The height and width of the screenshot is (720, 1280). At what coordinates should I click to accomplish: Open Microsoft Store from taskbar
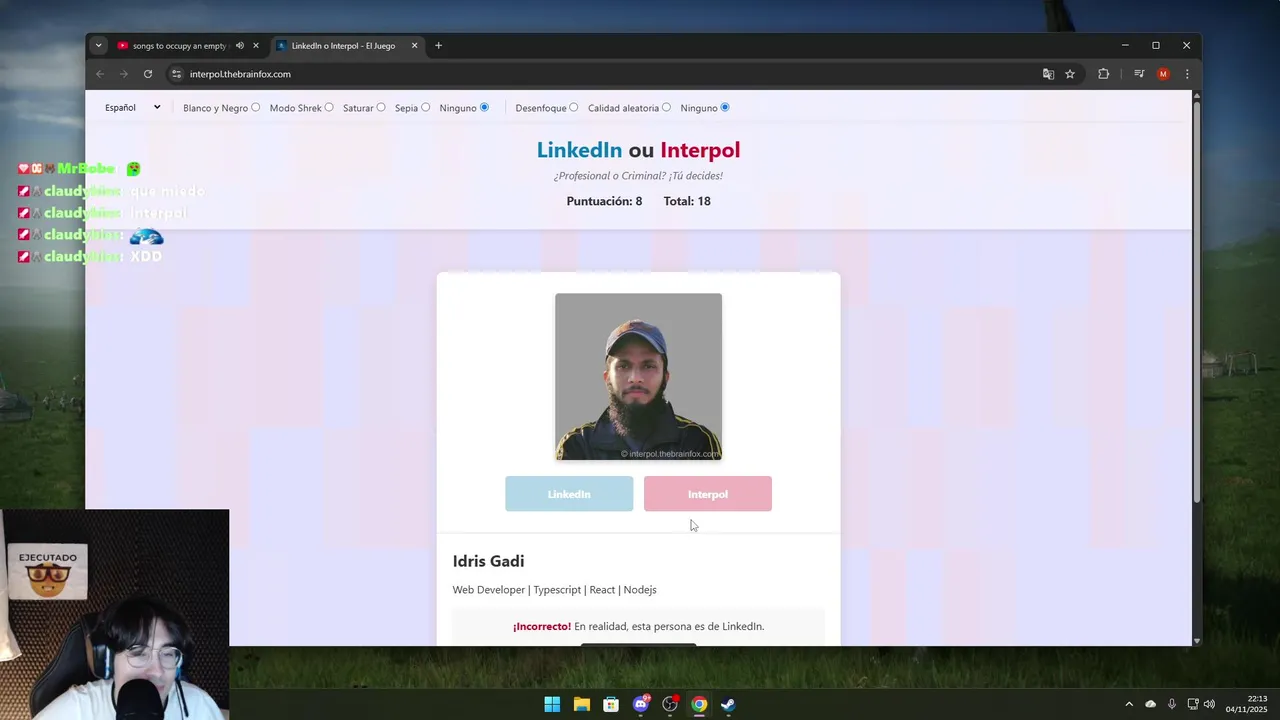point(611,704)
